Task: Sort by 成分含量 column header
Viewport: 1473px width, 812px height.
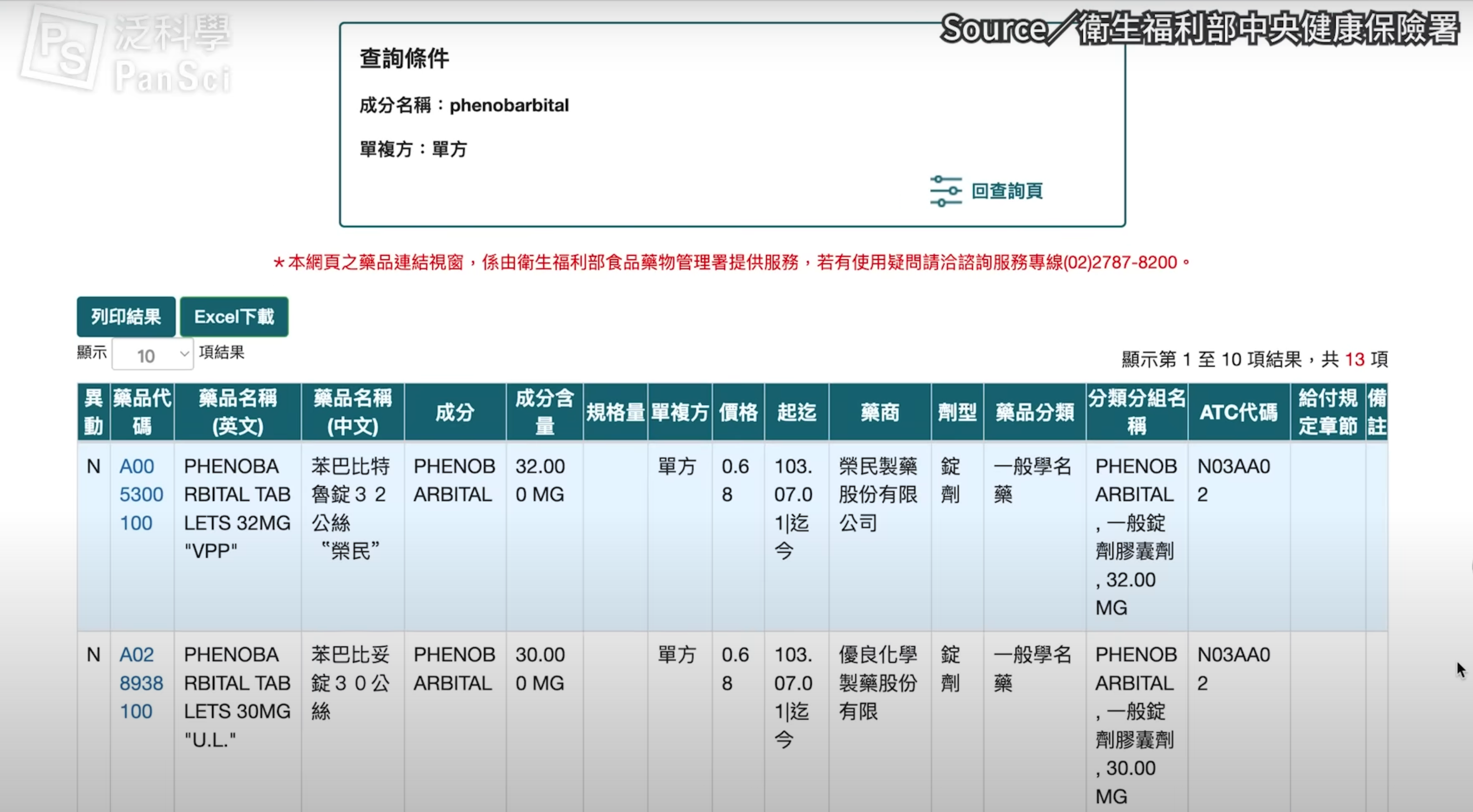Action: tap(544, 412)
